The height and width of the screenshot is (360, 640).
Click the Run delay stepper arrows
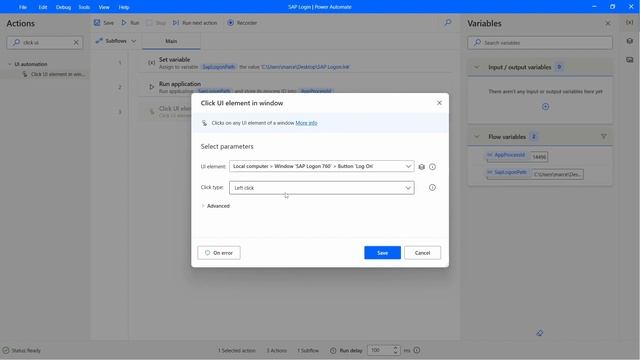pyautogui.click(x=396, y=350)
